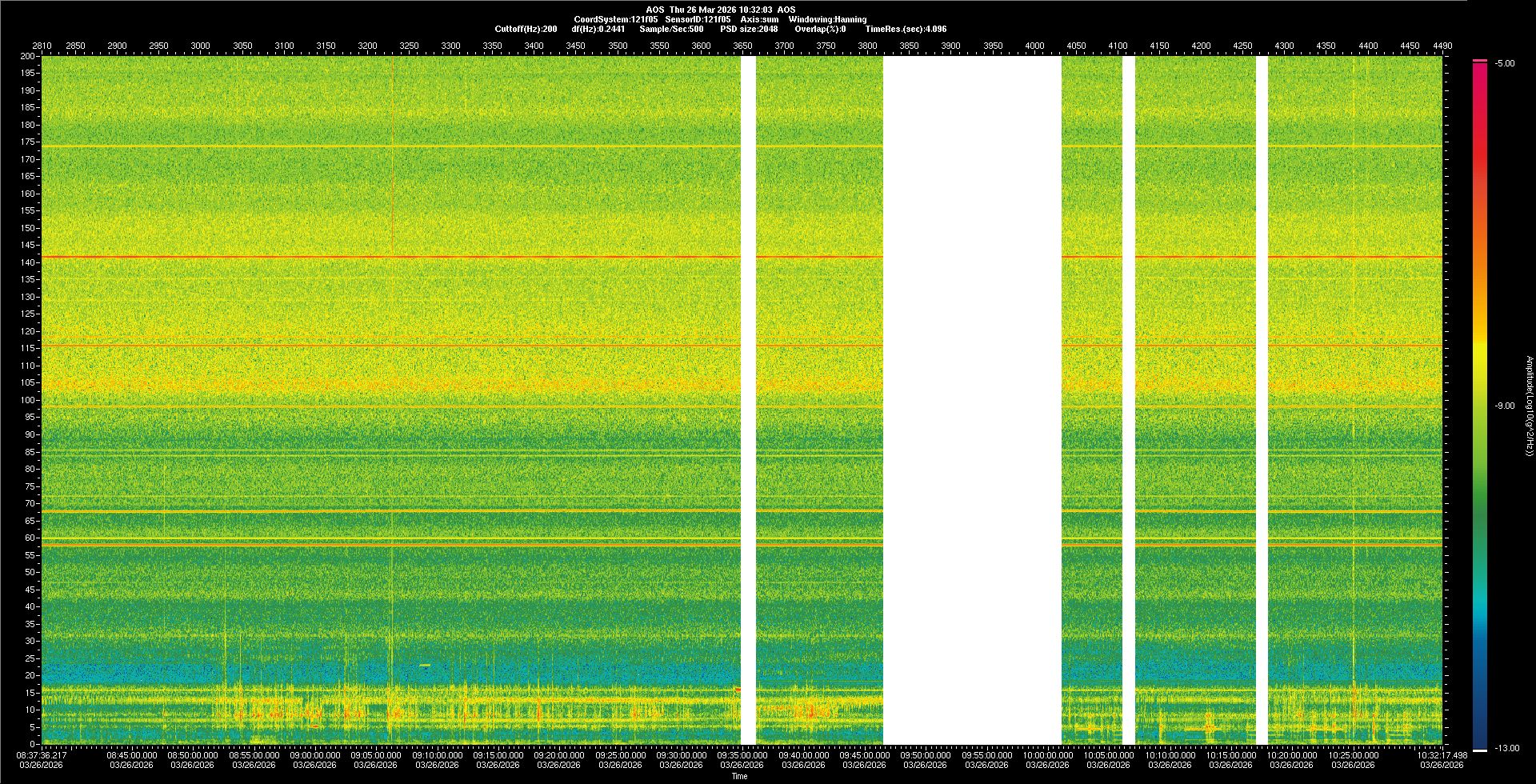Click the 200 Hz frequency axis label
Viewport: 1536px width, 784px height.
pyautogui.click(x=28, y=56)
